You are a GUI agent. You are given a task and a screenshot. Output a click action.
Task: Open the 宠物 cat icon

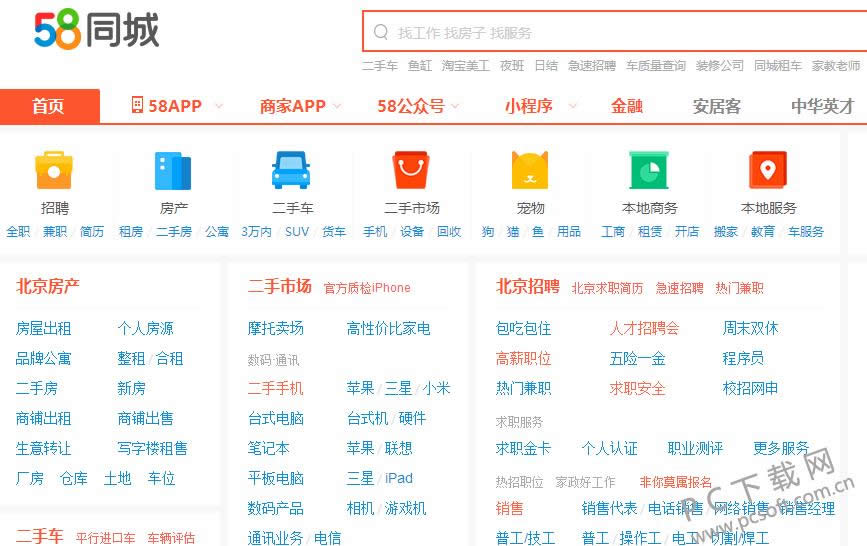click(530, 170)
